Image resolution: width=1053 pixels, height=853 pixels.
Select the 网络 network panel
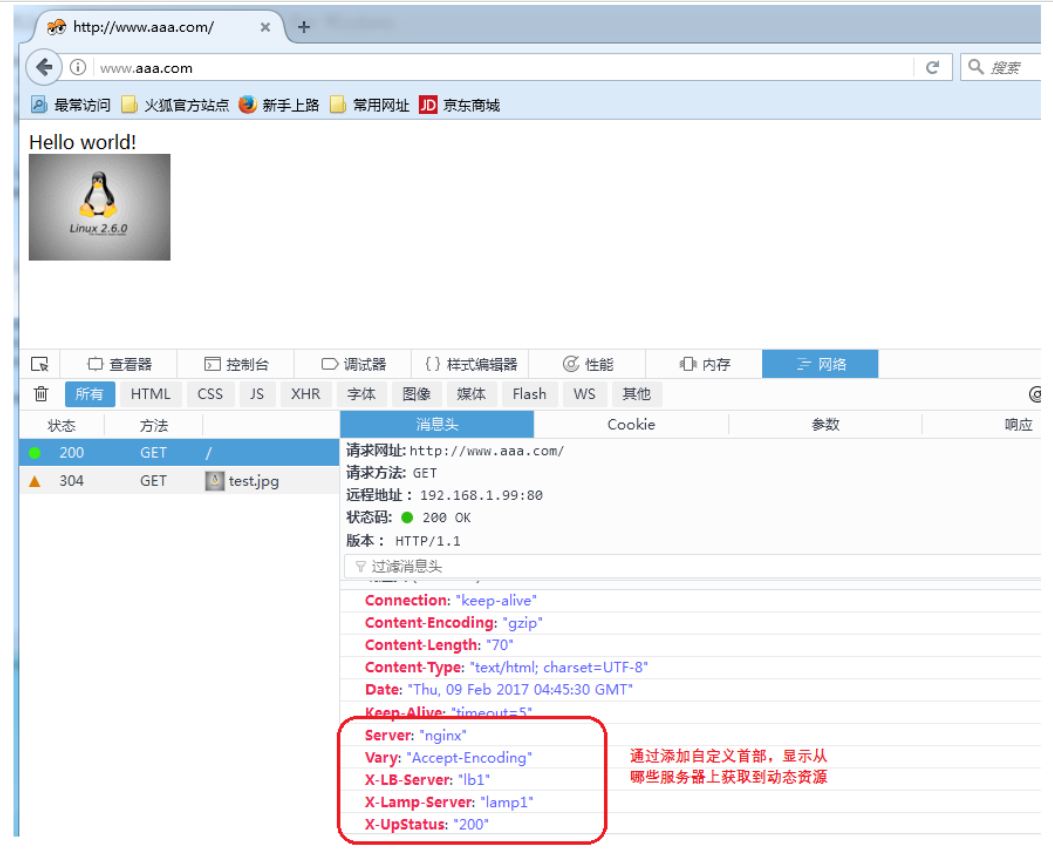pos(820,364)
